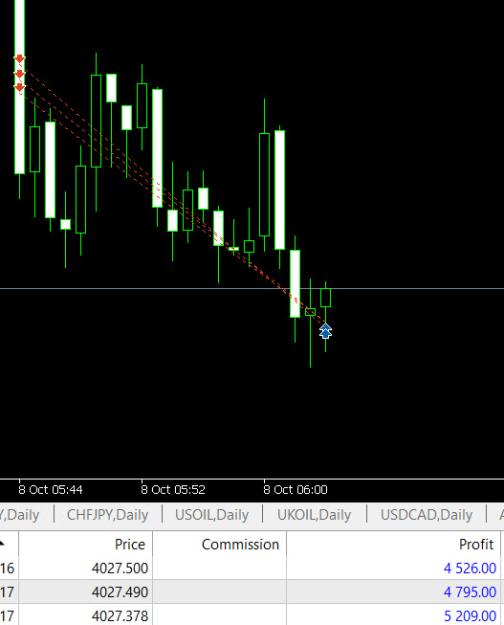This screenshot has width=504, height=625.
Task: Switch to the USOIL,Daily chart tab
Action: point(212,515)
